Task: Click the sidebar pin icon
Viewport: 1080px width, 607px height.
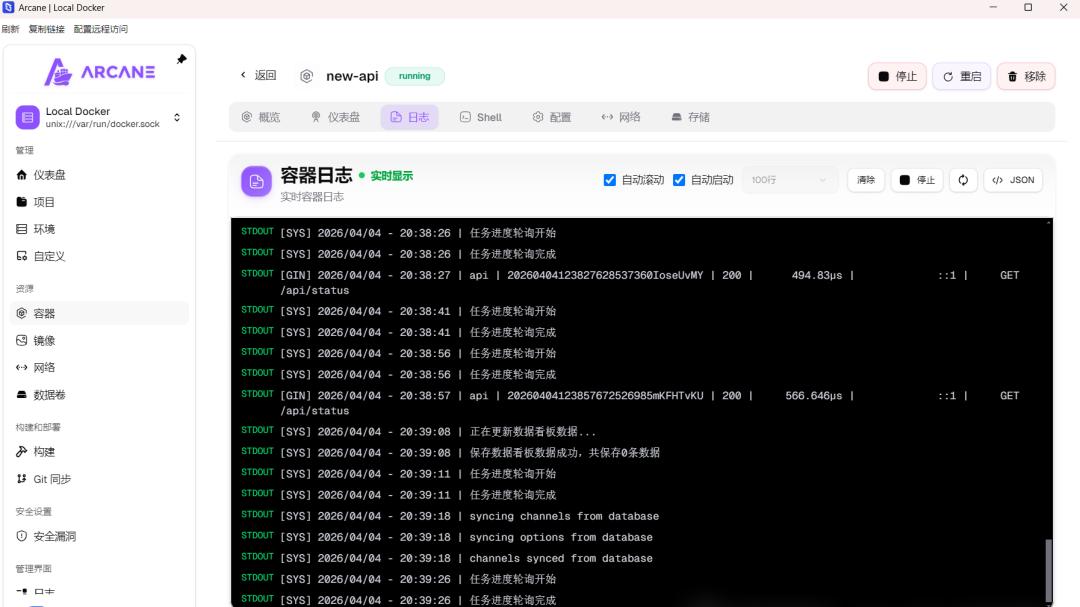Action: coord(180,57)
